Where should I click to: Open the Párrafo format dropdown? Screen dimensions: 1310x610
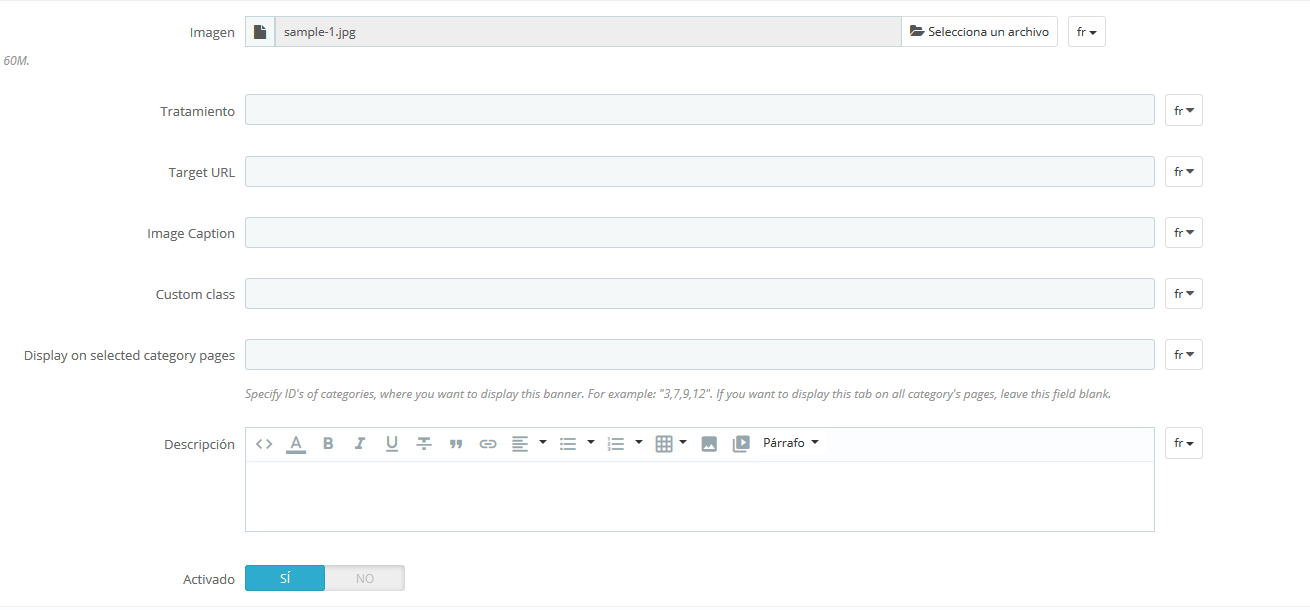click(791, 443)
